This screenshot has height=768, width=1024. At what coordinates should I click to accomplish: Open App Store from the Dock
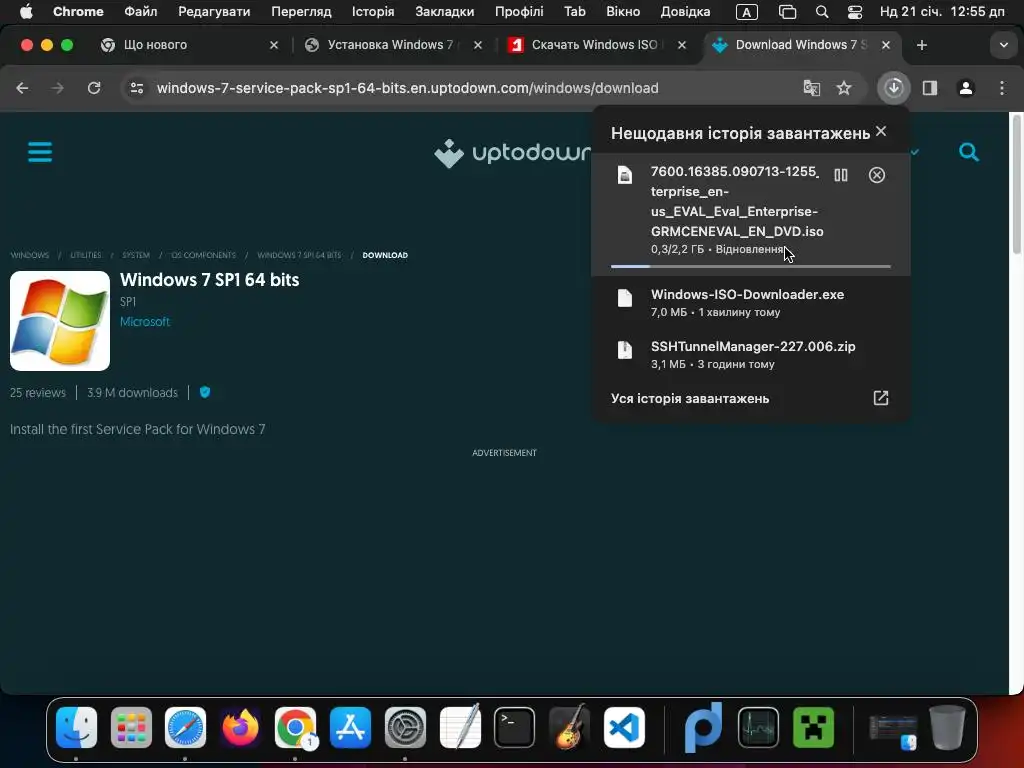pyautogui.click(x=350, y=727)
